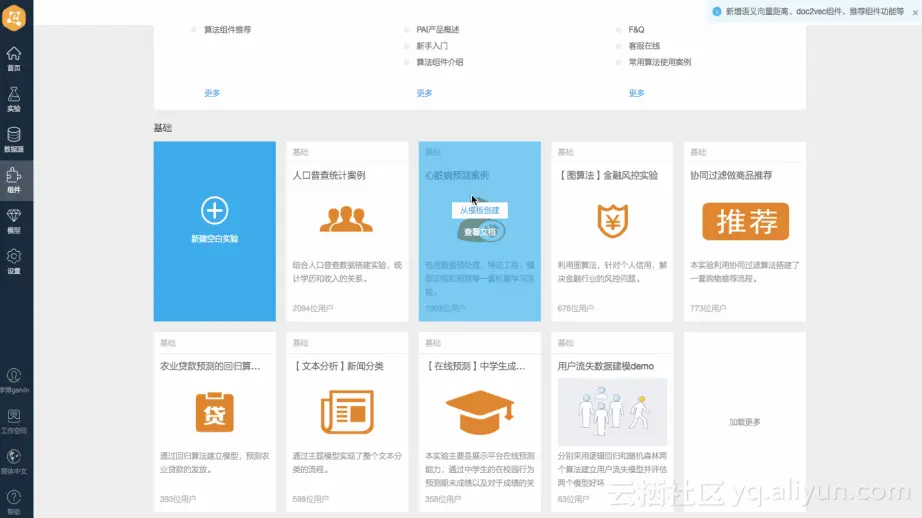The height and width of the screenshot is (518, 922).
Task: Open the PAI产品概述 link
Action: click(437, 29)
